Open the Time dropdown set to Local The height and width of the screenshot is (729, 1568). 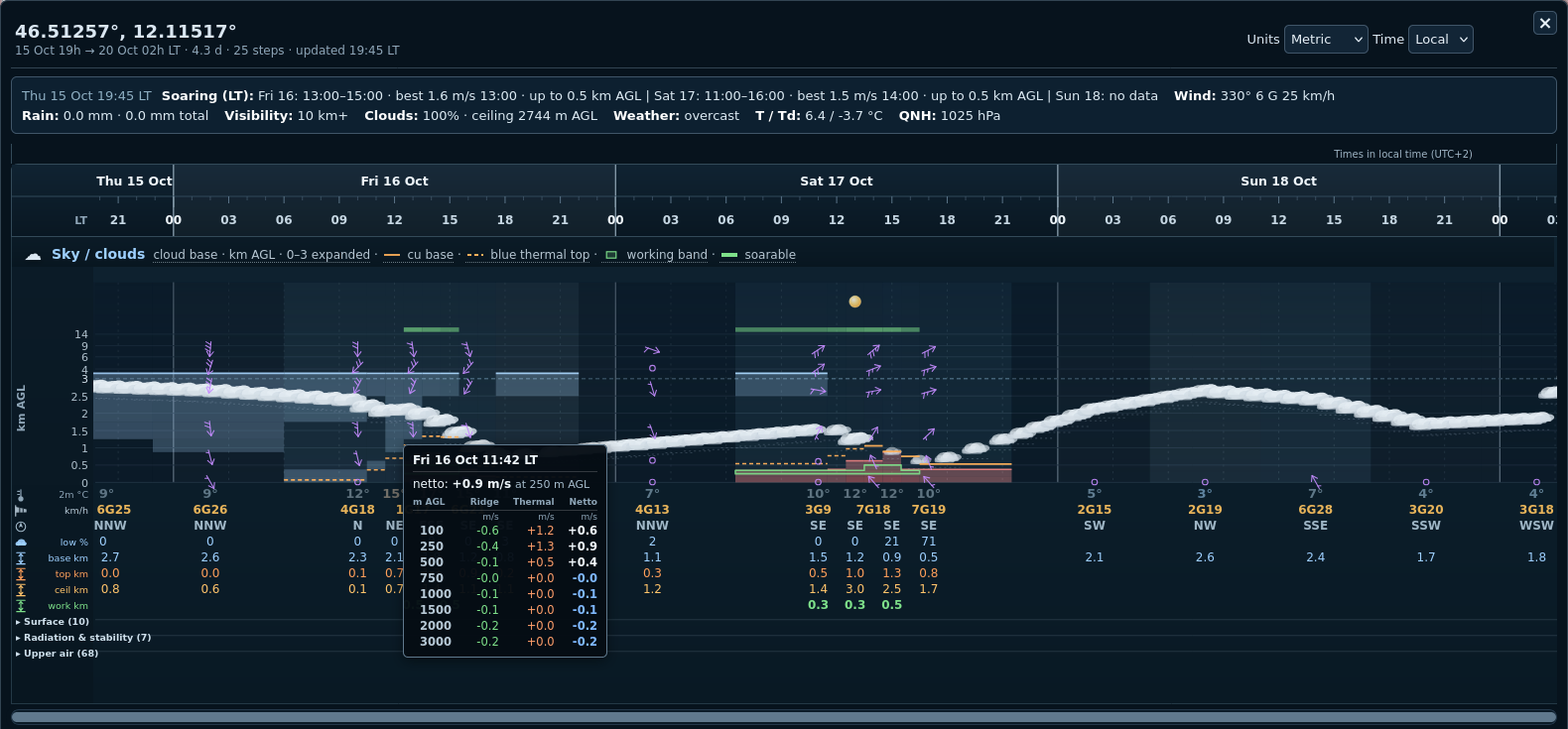[x=1441, y=39]
